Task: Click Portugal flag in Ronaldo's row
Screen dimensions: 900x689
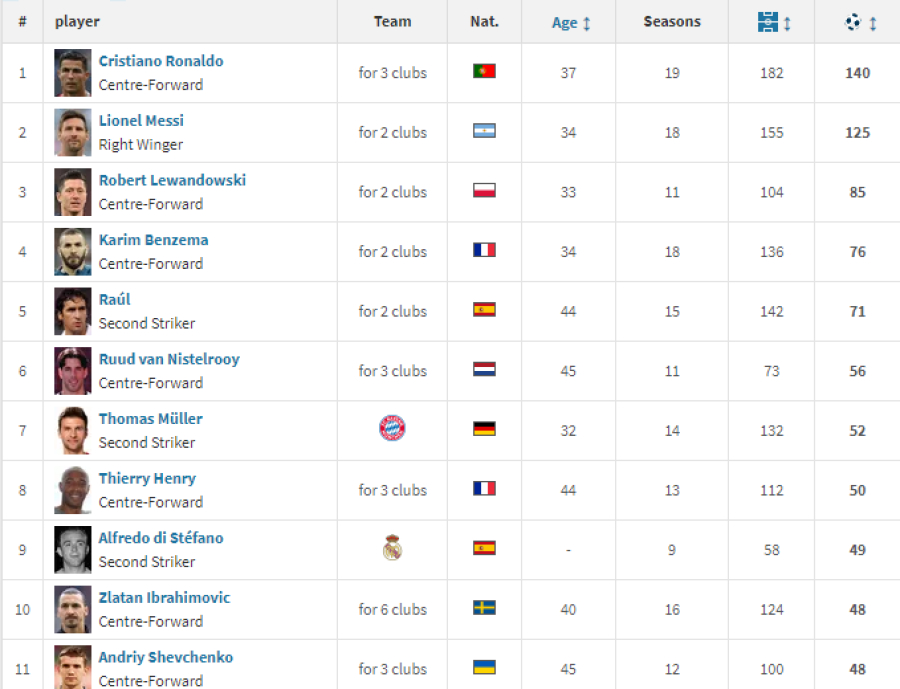Action: pos(484,71)
